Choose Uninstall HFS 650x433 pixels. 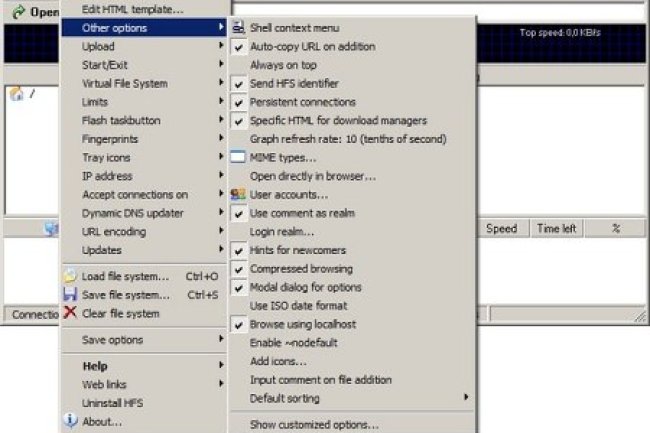pyautogui.click(x=144, y=403)
